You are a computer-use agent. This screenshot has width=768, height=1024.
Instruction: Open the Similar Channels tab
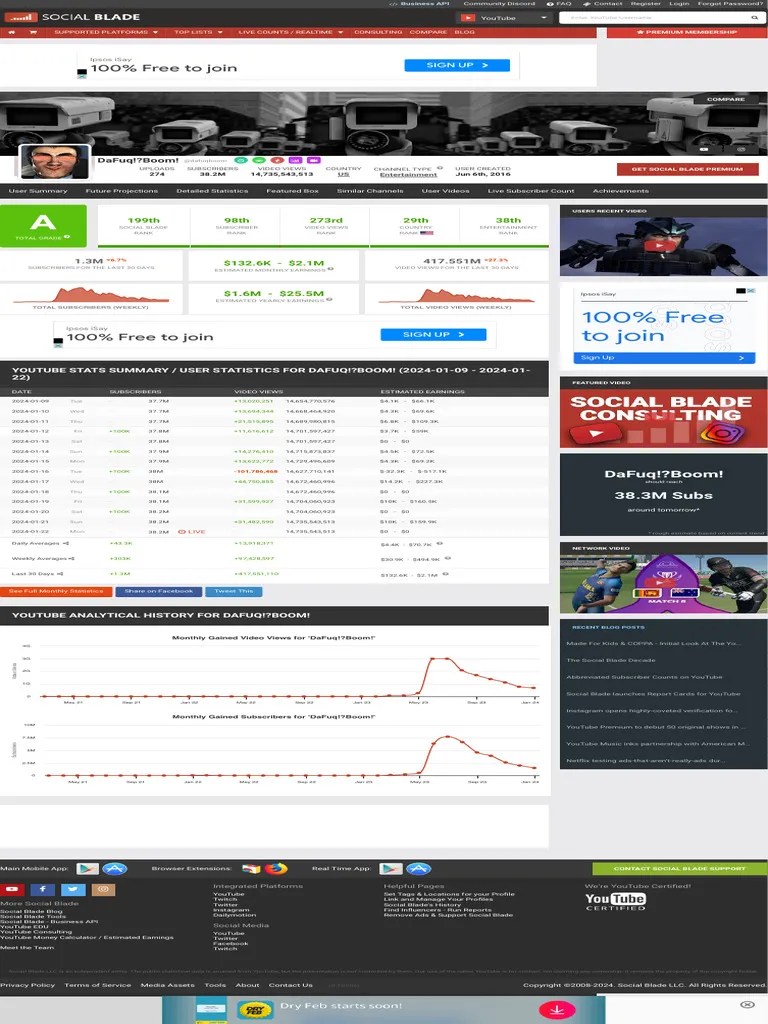pyautogui.click(x=370, y=191)
